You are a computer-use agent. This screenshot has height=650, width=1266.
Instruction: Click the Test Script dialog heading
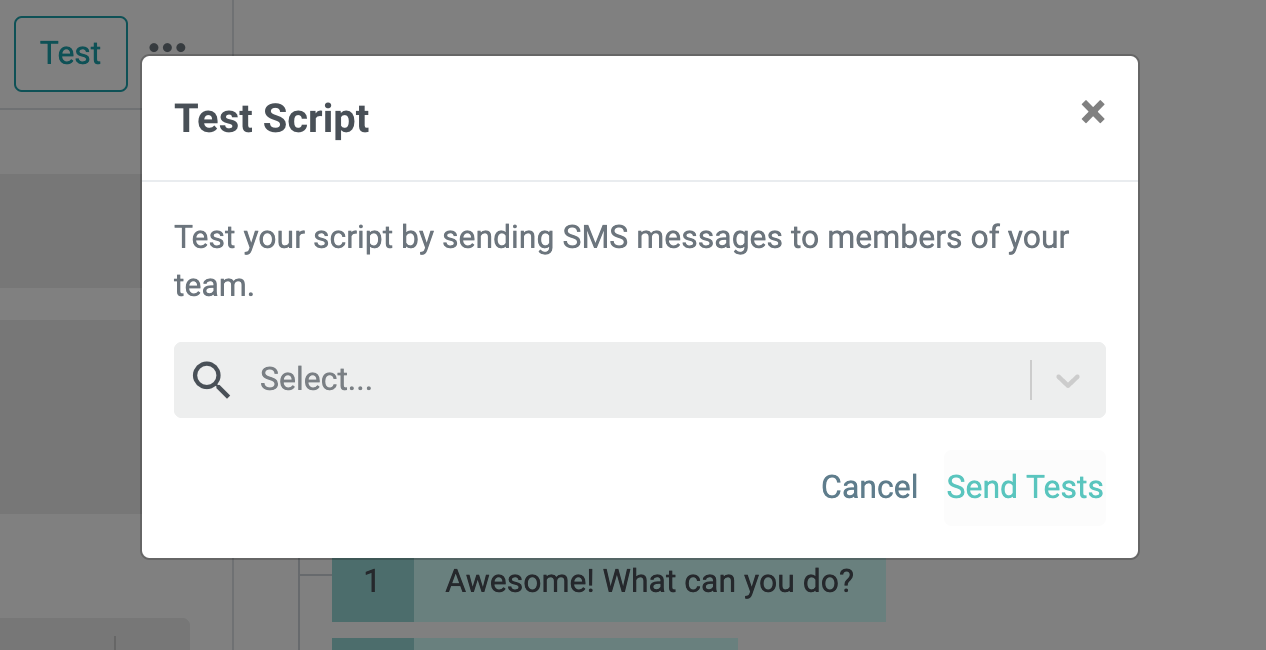[x=272, y=118]
